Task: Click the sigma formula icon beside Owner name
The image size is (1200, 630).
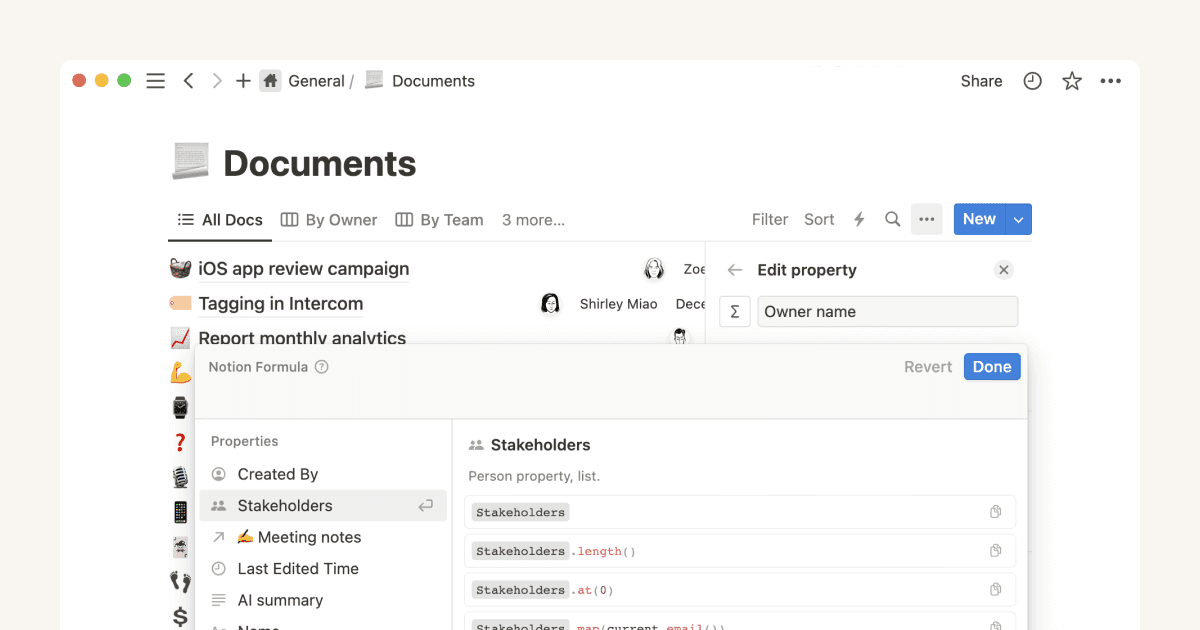Action: click(x=735, y=311)
